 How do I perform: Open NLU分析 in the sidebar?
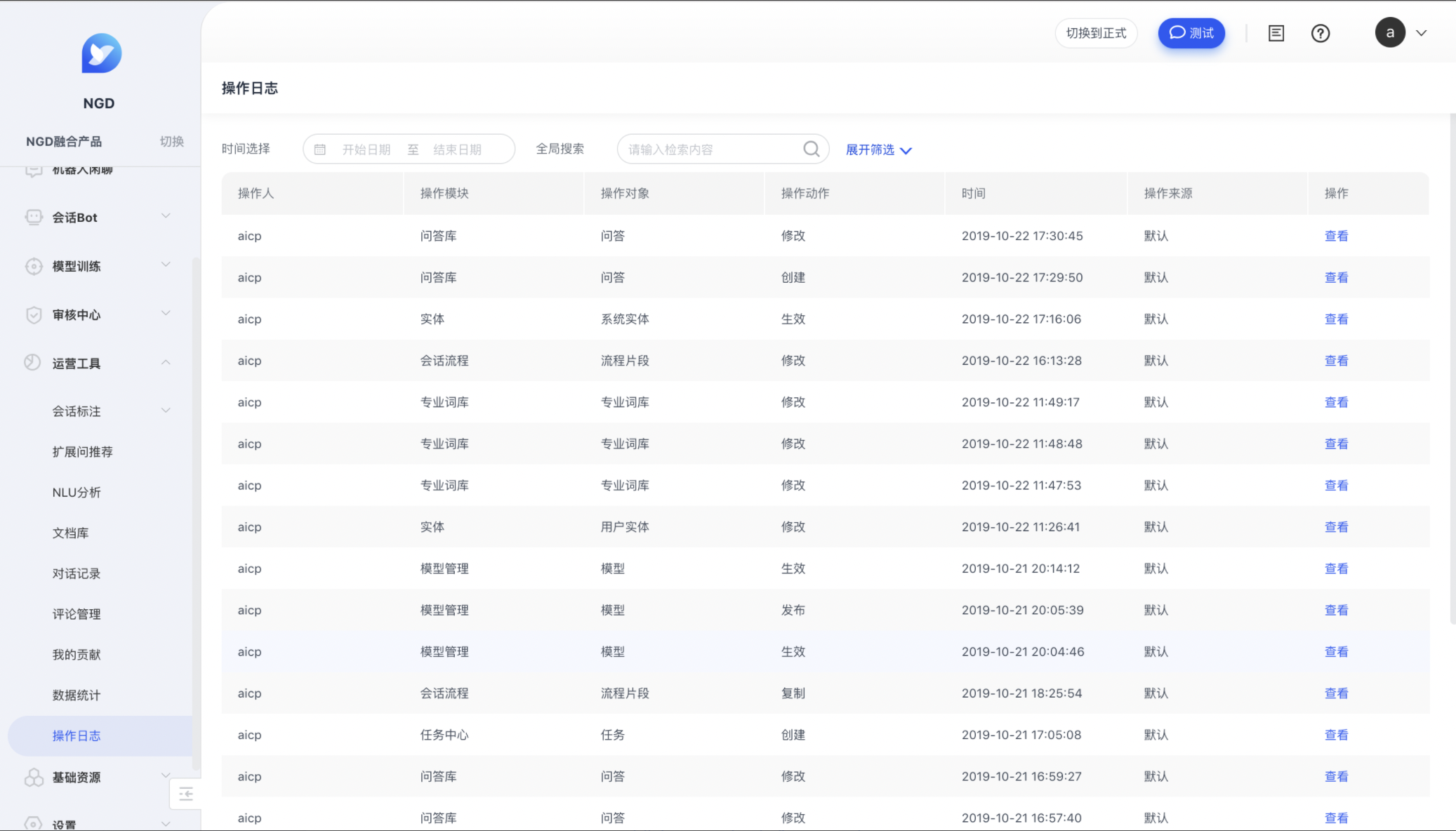[x=77, y=493]
